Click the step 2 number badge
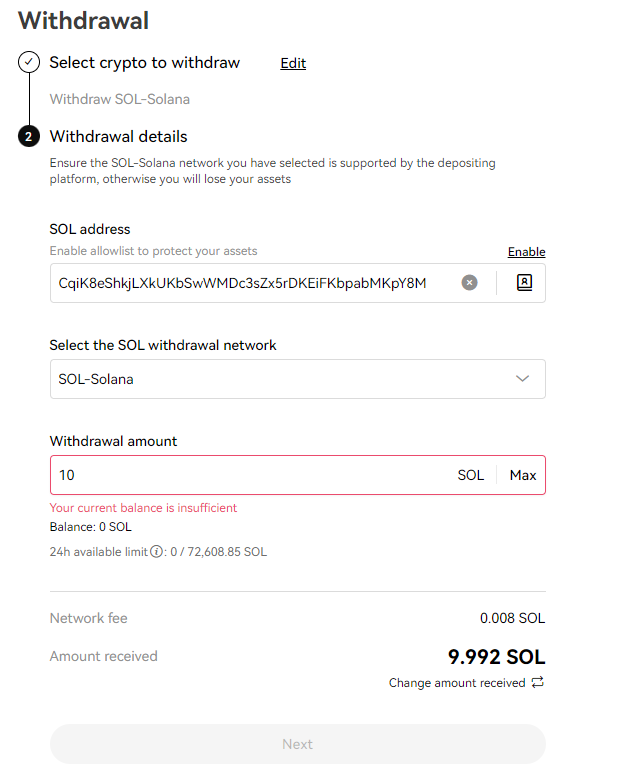 29,137
